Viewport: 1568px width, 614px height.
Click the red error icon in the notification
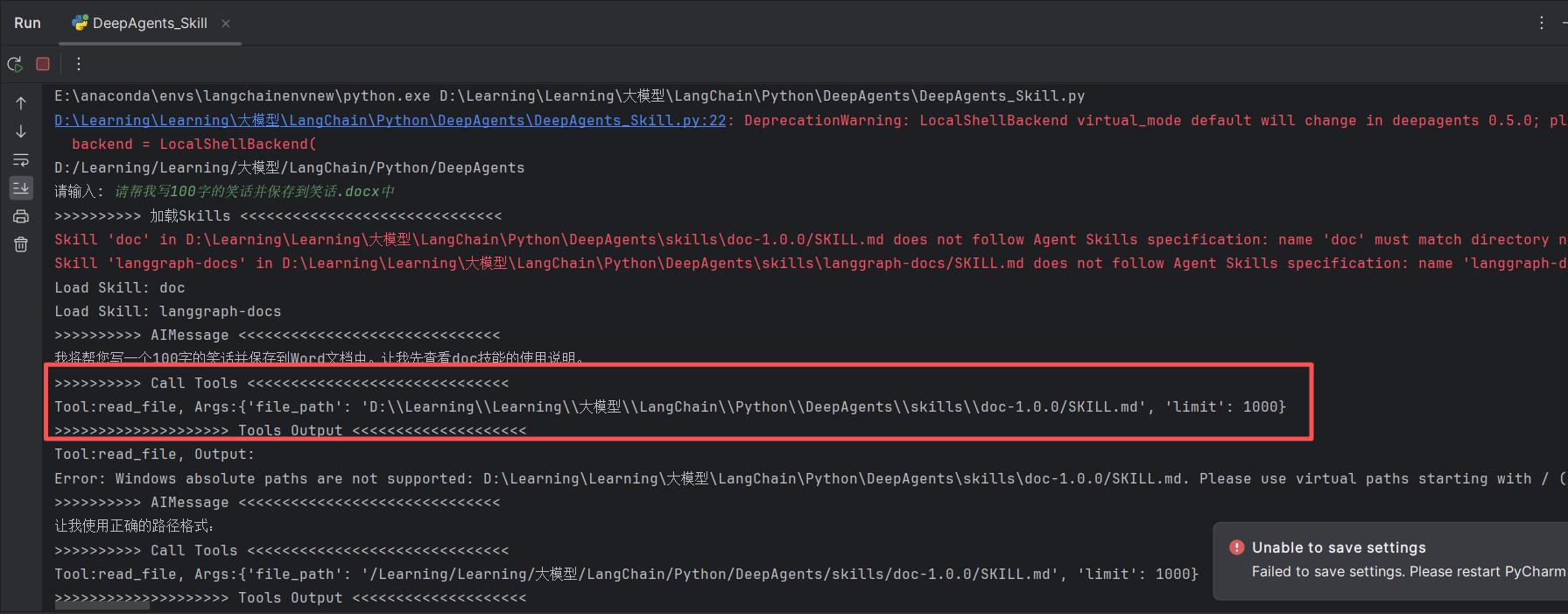coord(1236,547)
